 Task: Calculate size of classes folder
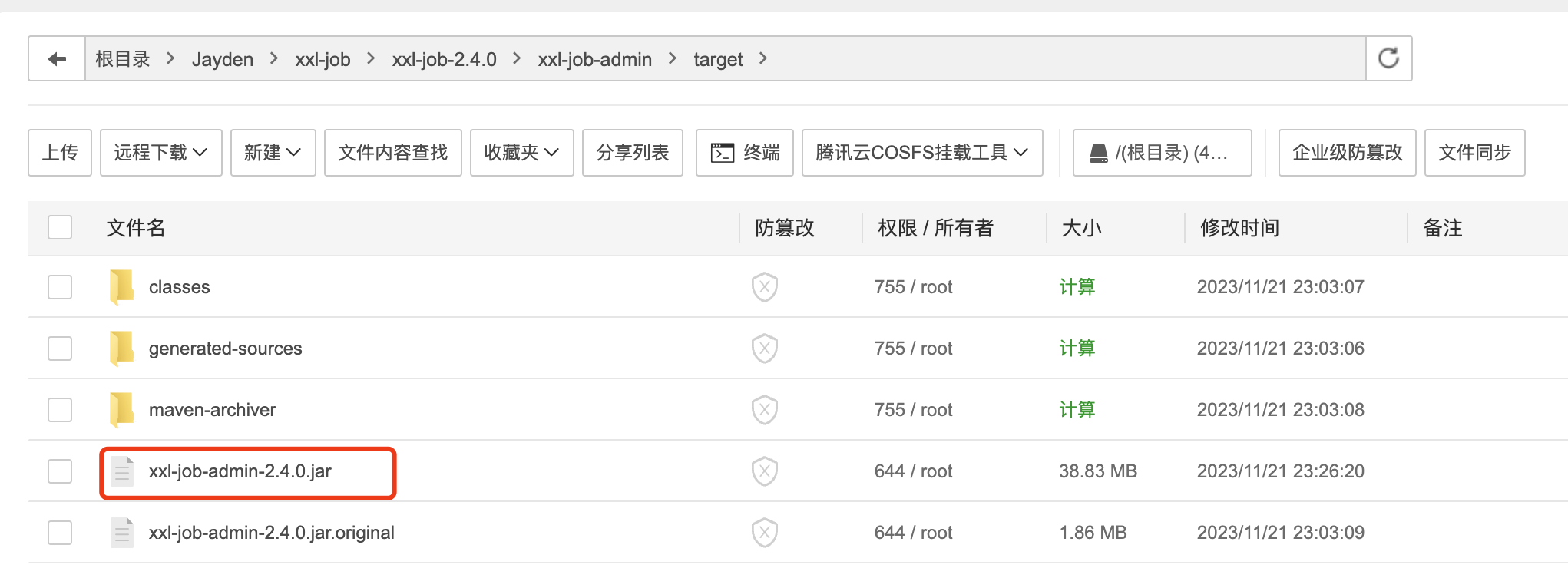tap(1077, 286)
